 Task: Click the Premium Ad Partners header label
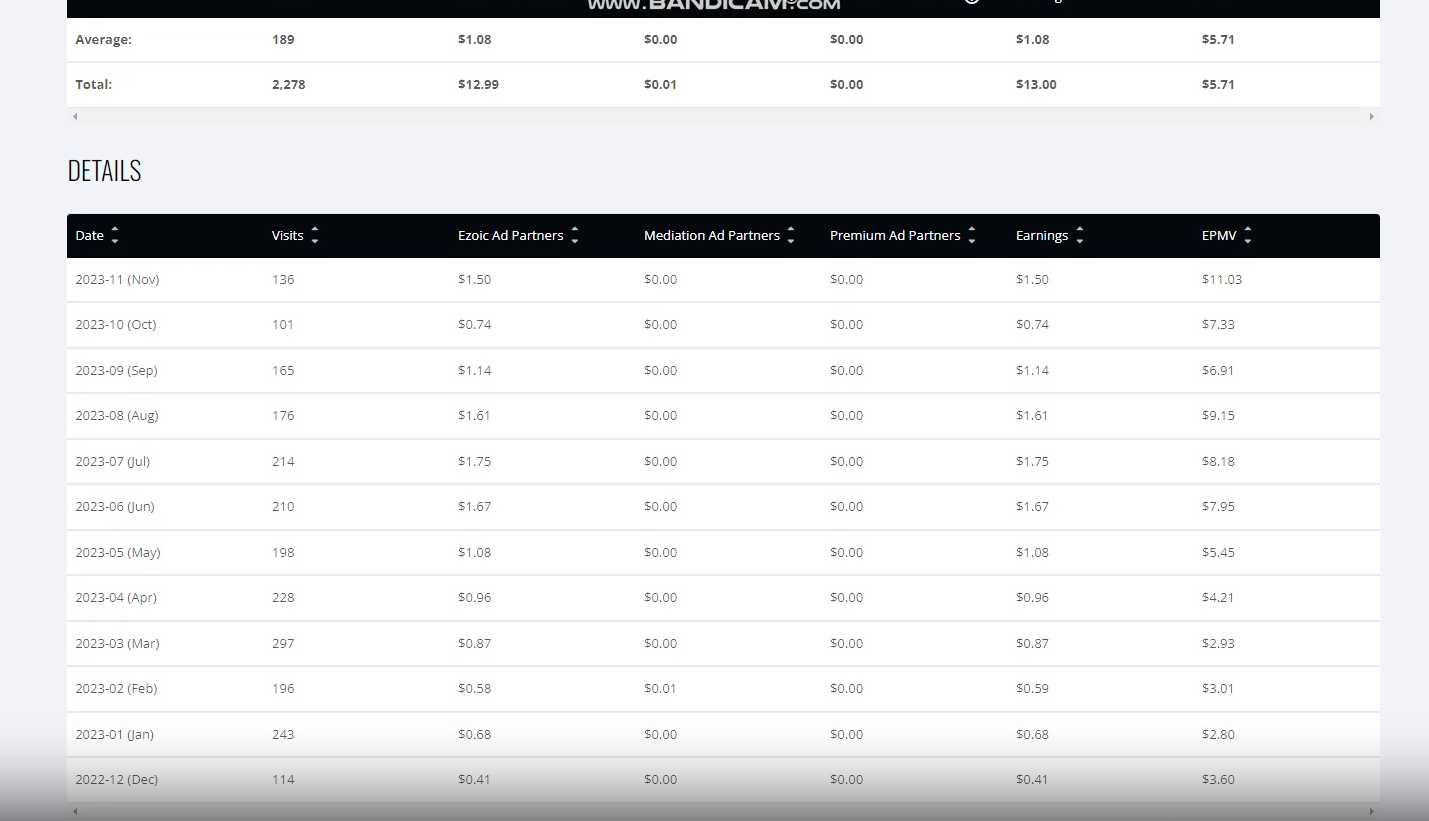click(895, 236)
